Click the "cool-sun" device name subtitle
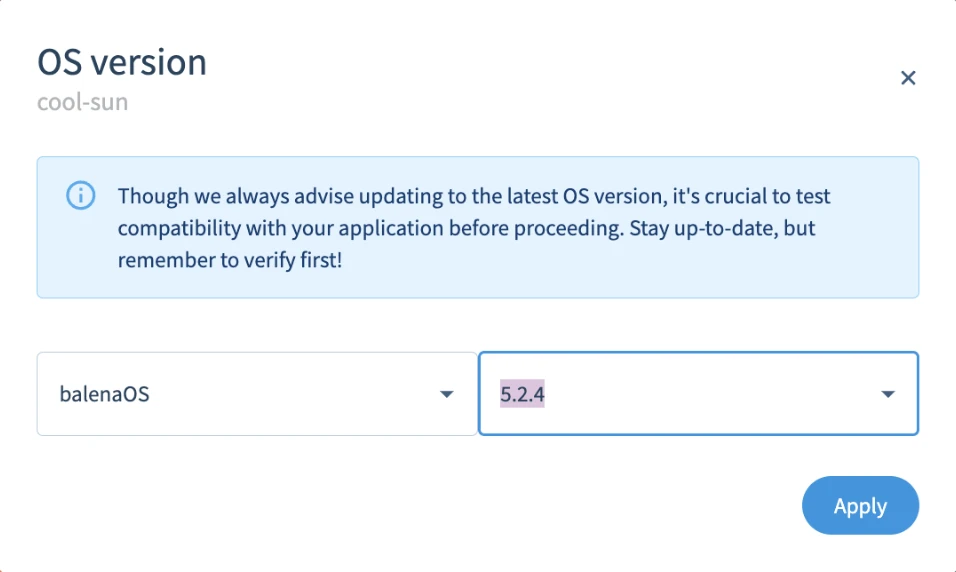The height and width of the screenshot is (572, 956). (x=82, y=102)
